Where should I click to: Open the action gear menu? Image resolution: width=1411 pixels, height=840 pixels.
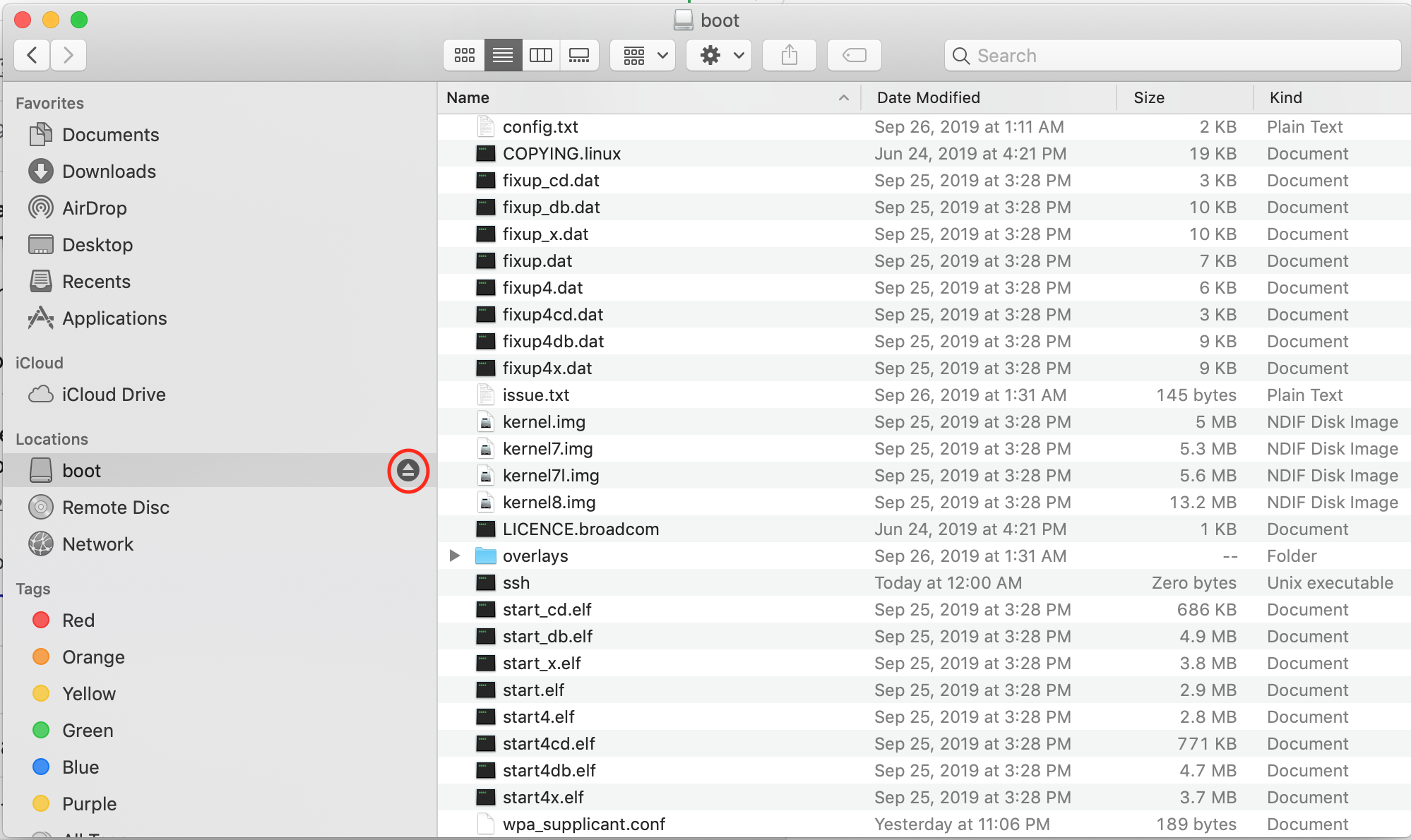click(x=718, y=55)
